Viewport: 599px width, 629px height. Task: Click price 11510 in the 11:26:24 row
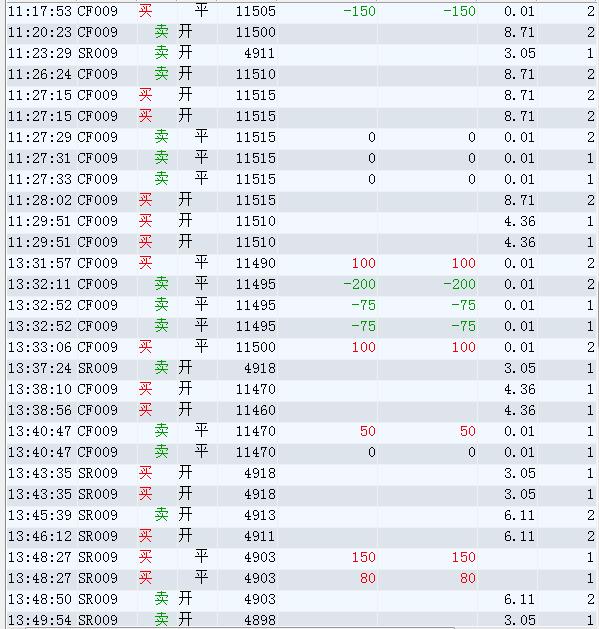pos(256,74)
